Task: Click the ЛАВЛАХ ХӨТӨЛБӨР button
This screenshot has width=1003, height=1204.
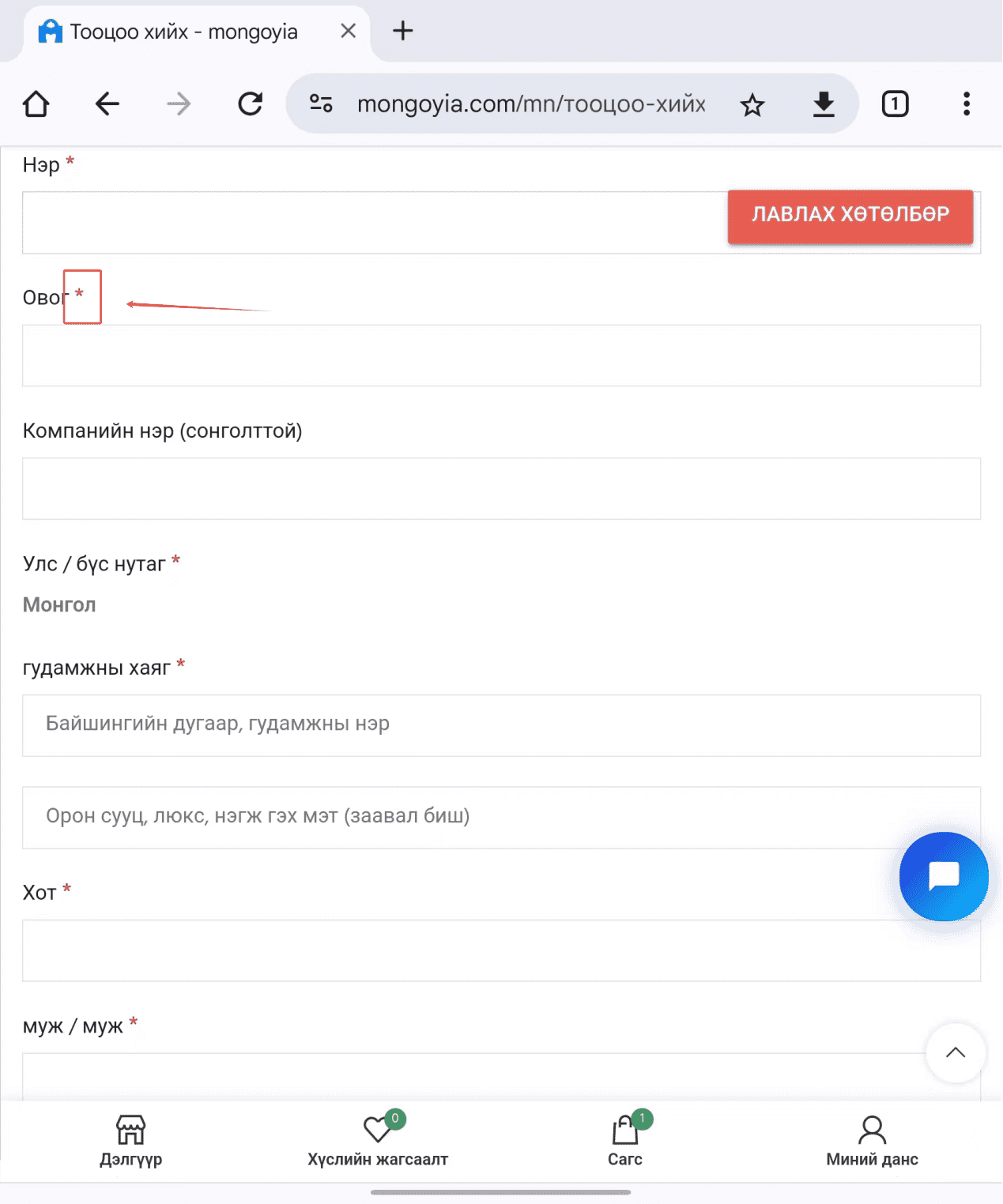Action: pos(850,216)
